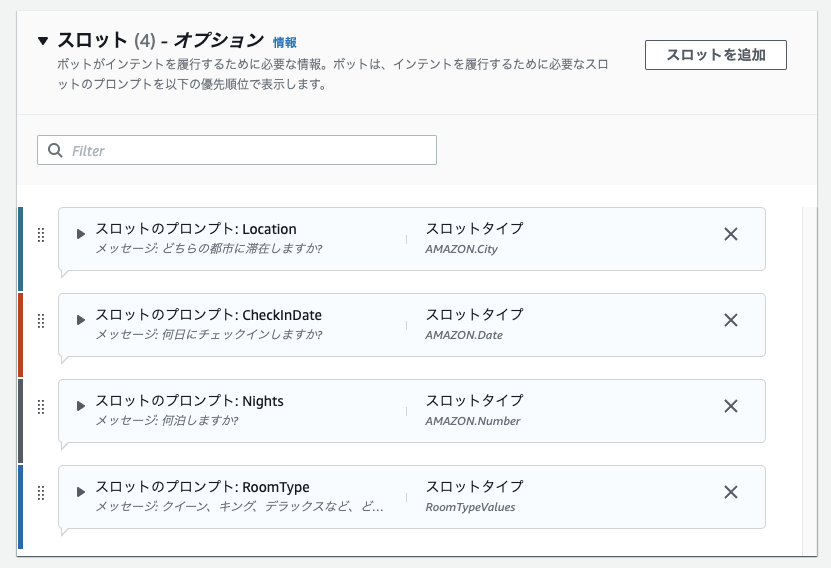Expand the Location slot prompt
Screen dimensions: 831x568
coord(81,234)
